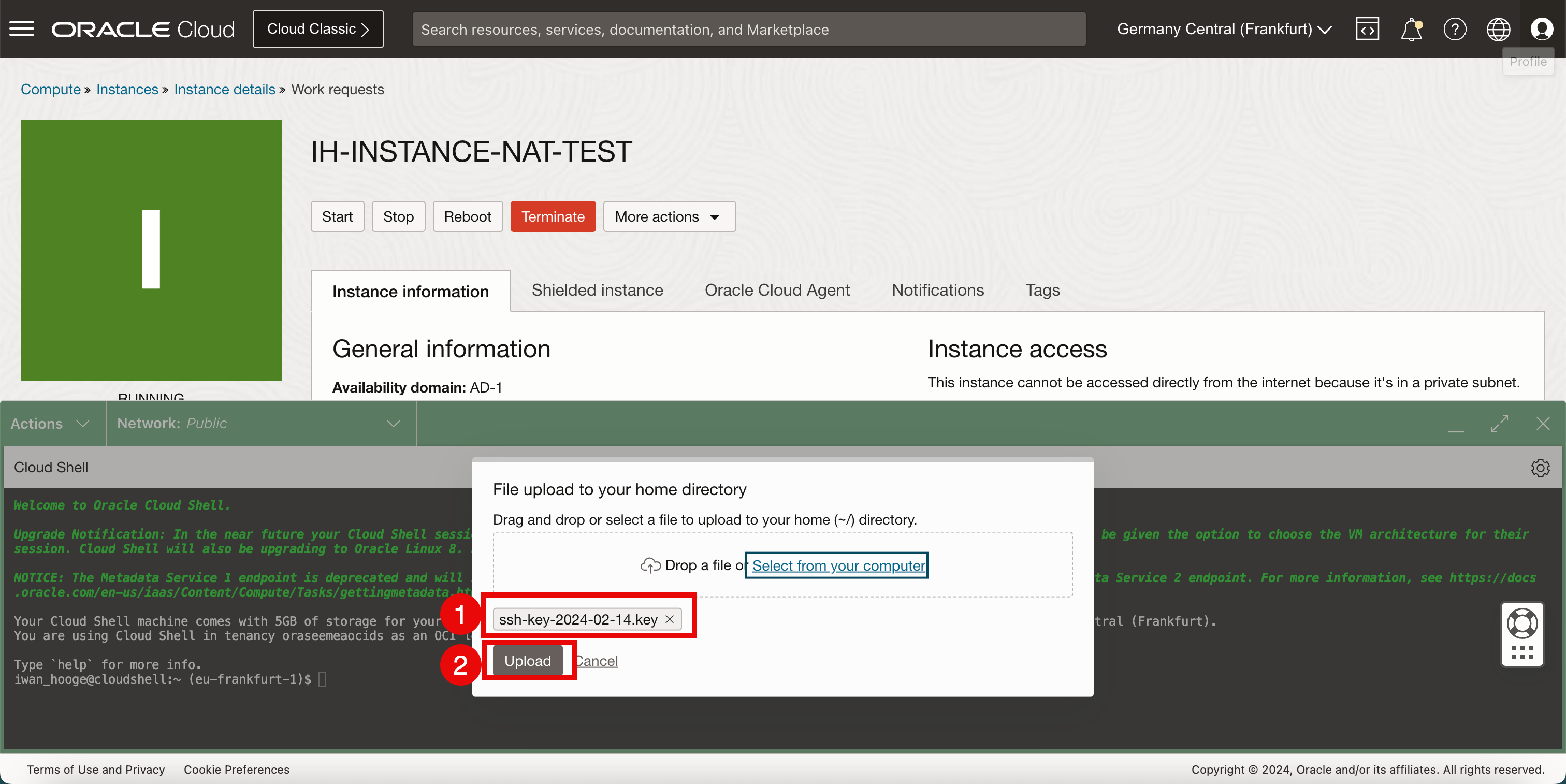Click the help question mark icon
The width and height of the screenshot is (1566, 784).
pyautogui.click(x=1454, y=28)
